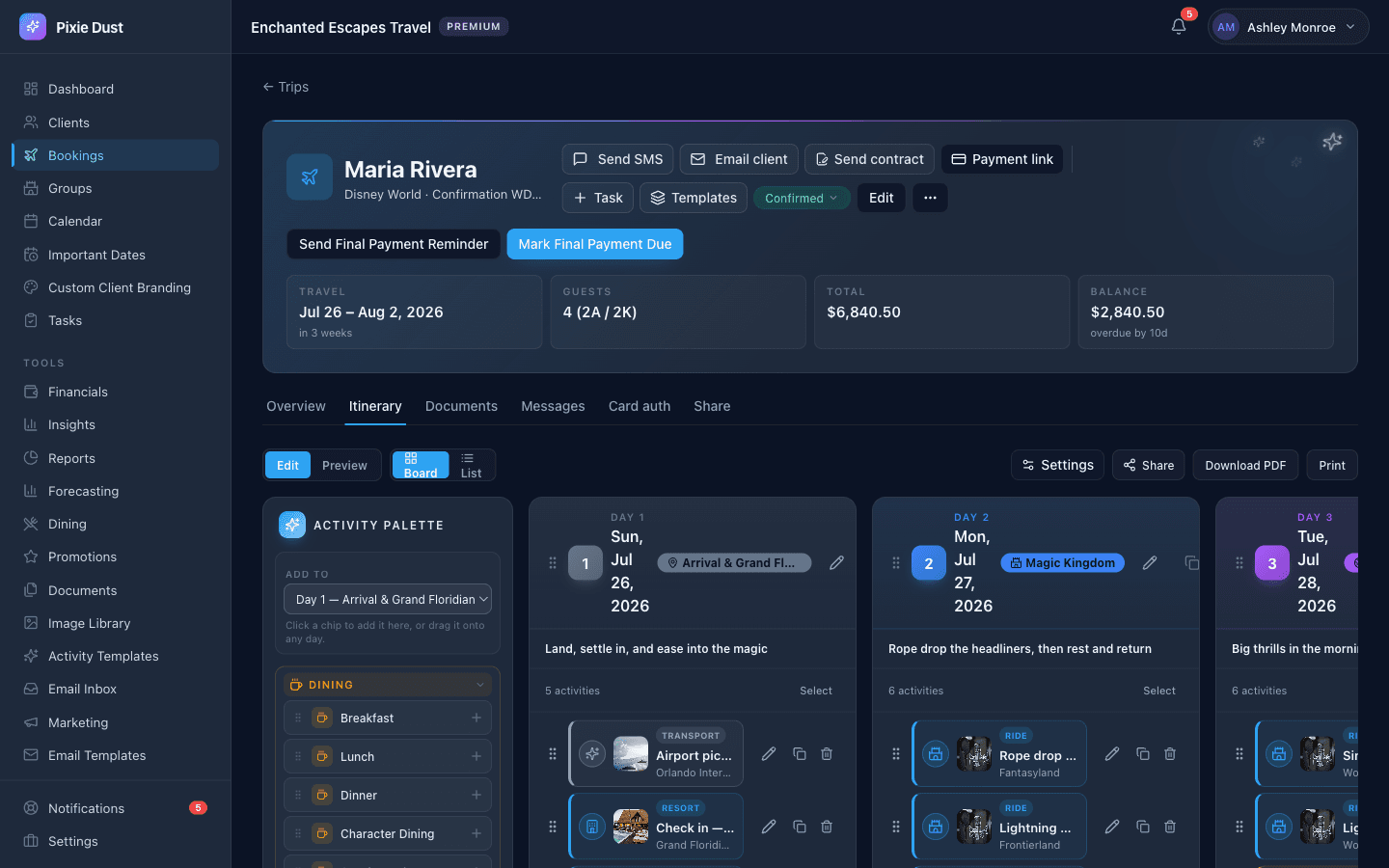
Task: Click the Share button beside Settings
Action: (1148, 465)
